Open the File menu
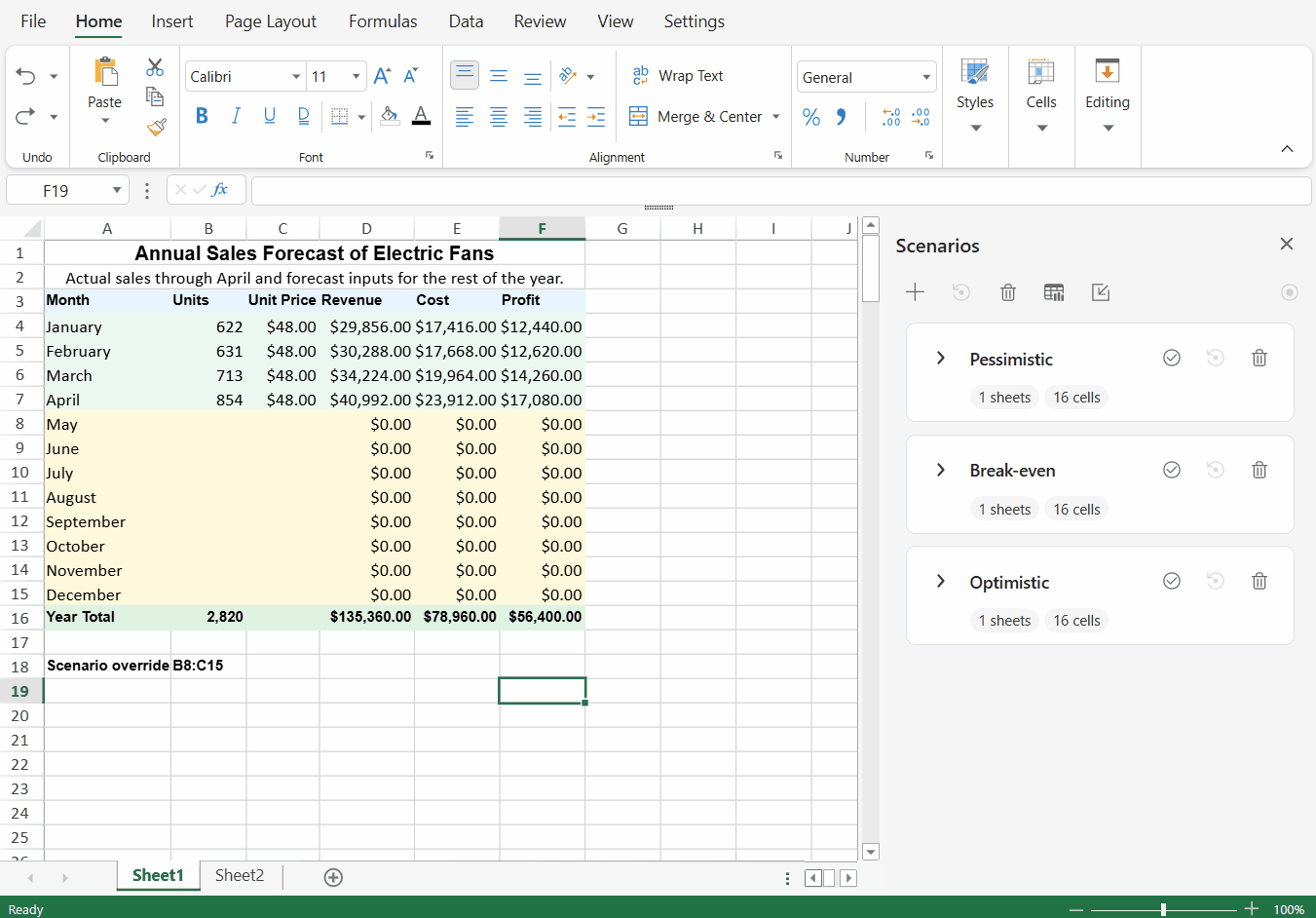This screenshot has height=918, width=1316. tap(33, 21)
